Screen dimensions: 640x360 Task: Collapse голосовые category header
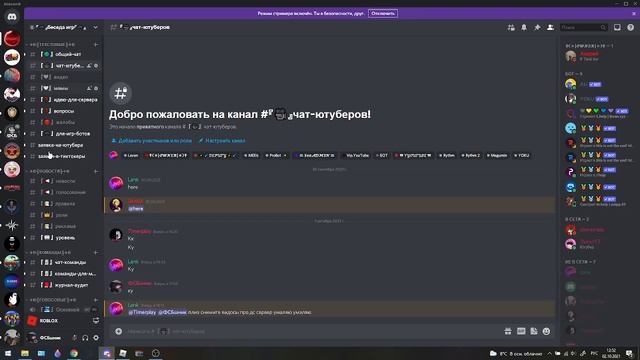coord(52,300)
